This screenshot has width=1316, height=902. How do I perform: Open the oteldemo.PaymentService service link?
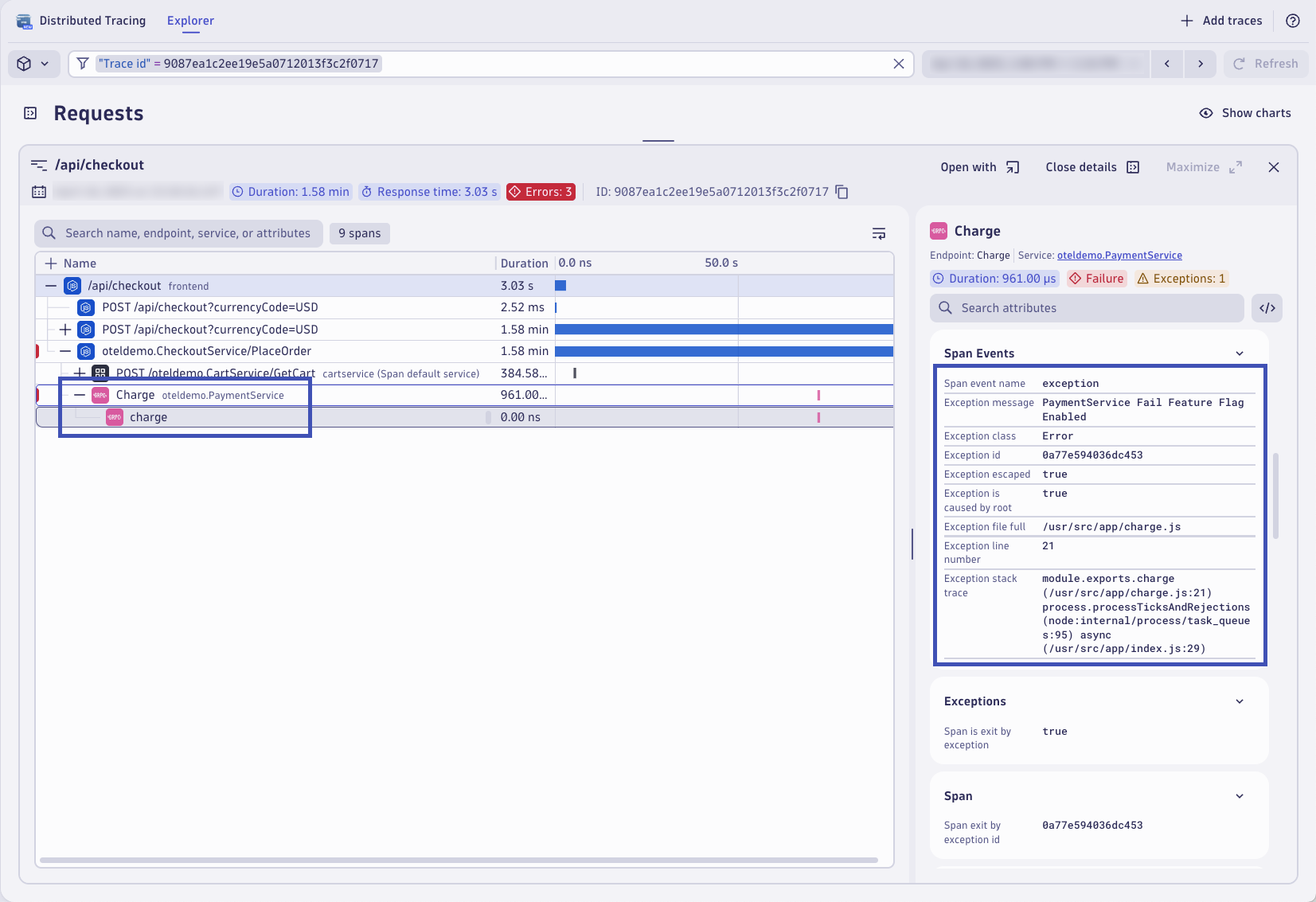tap(1119, 256)
